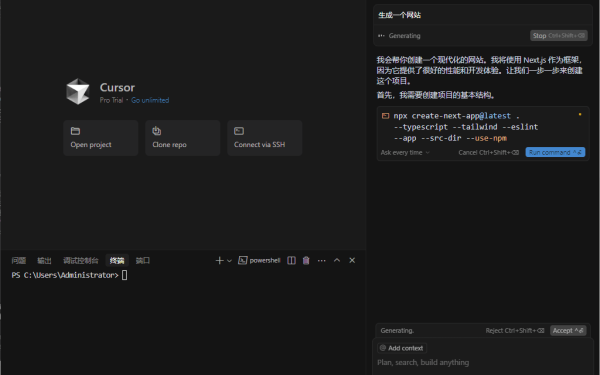Accept the generated changes
The width and height of the screenshot is (600, 375).
pyautogui.click(x=568, y=331)
